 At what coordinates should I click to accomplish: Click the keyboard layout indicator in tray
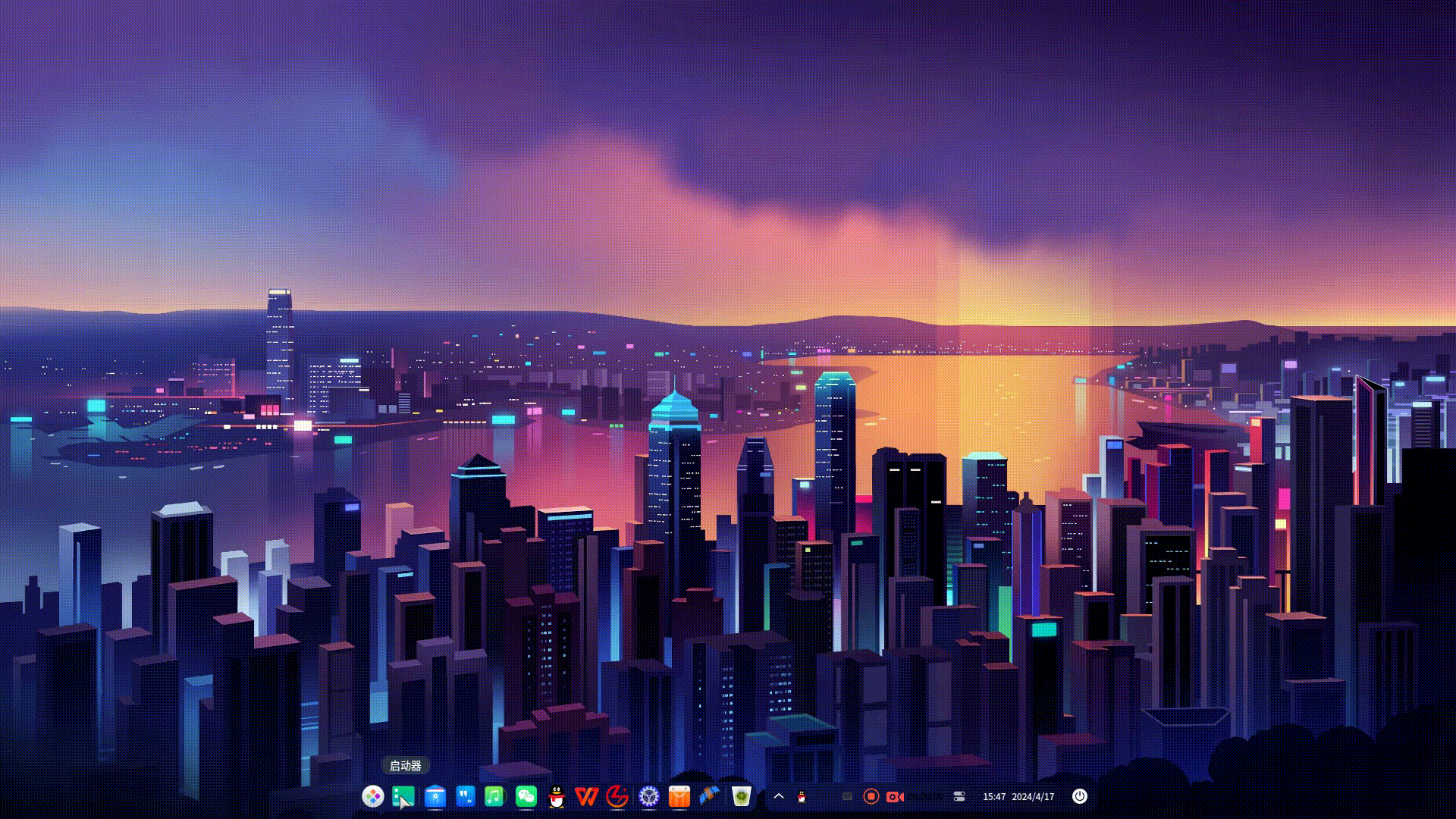pyautogui.click(x=846, y=797)
